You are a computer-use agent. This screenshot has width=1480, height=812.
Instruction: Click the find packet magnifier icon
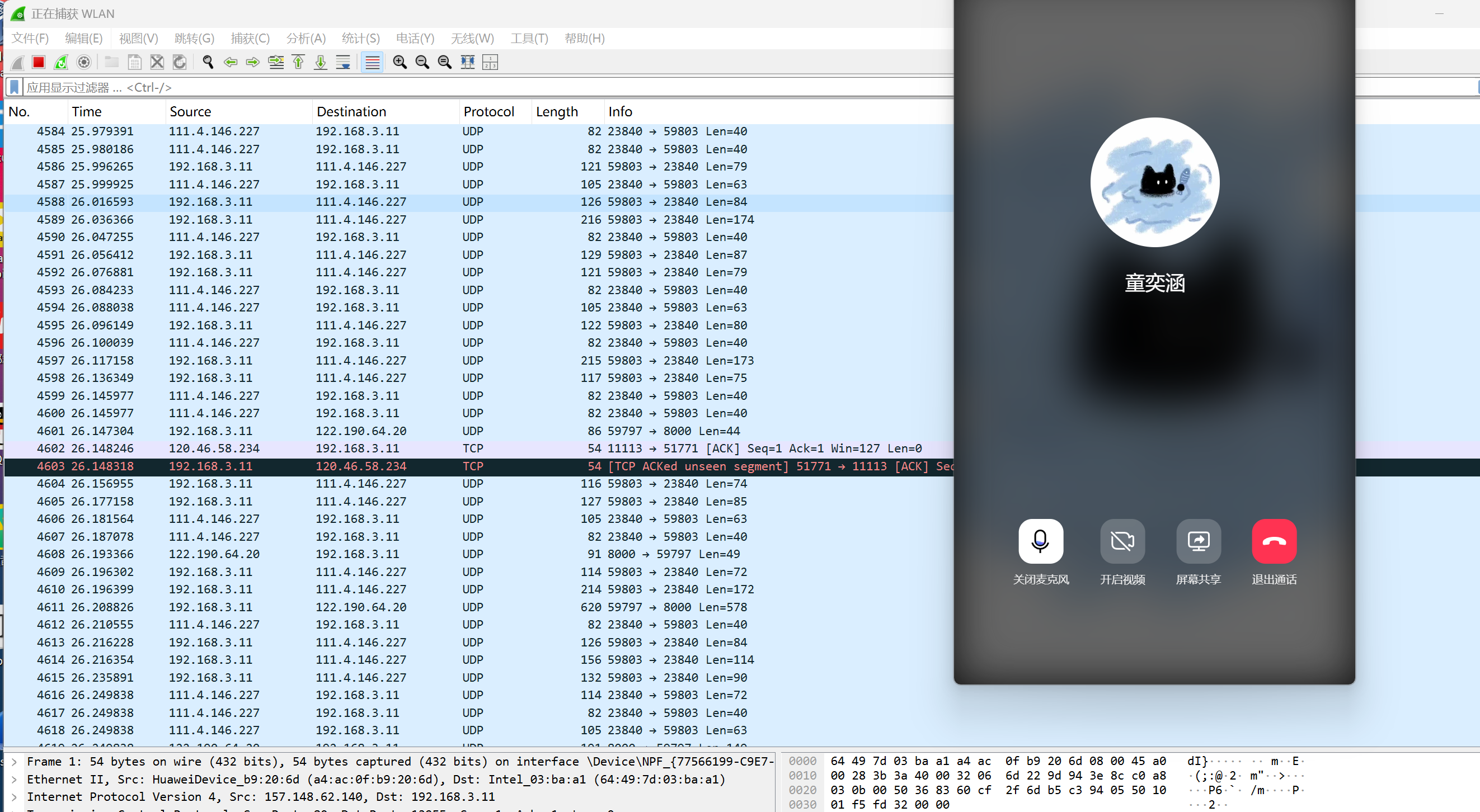coord(208,62)
